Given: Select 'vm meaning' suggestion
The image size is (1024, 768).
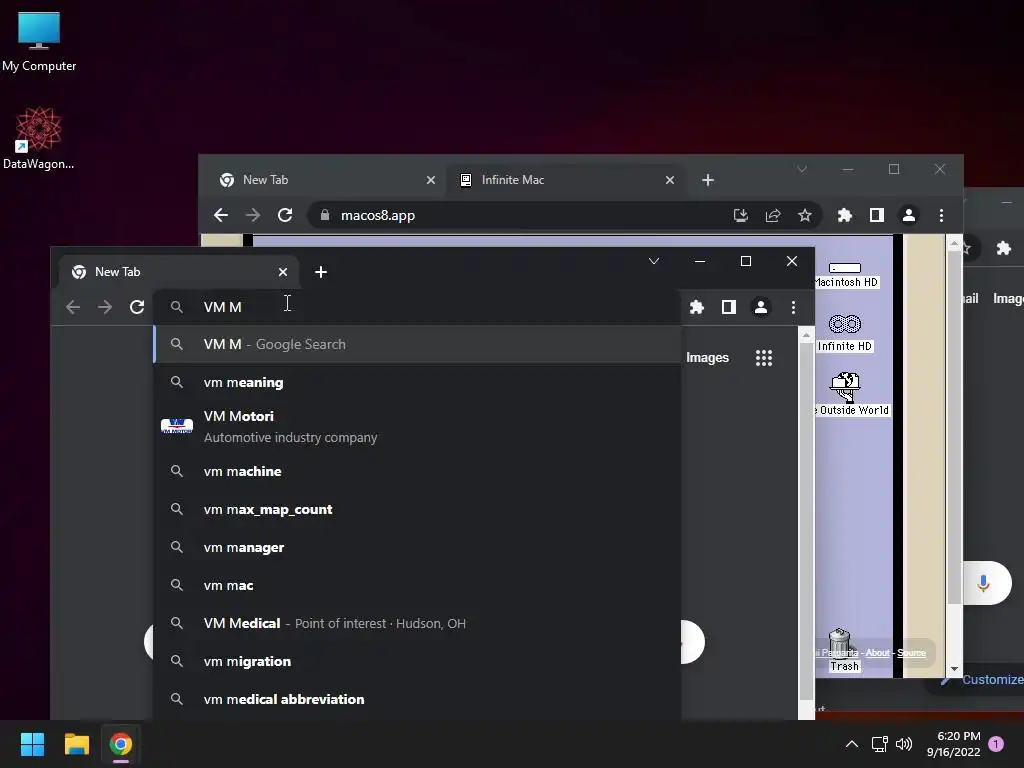Looking at the screenshot, I should tap(418, 382).
